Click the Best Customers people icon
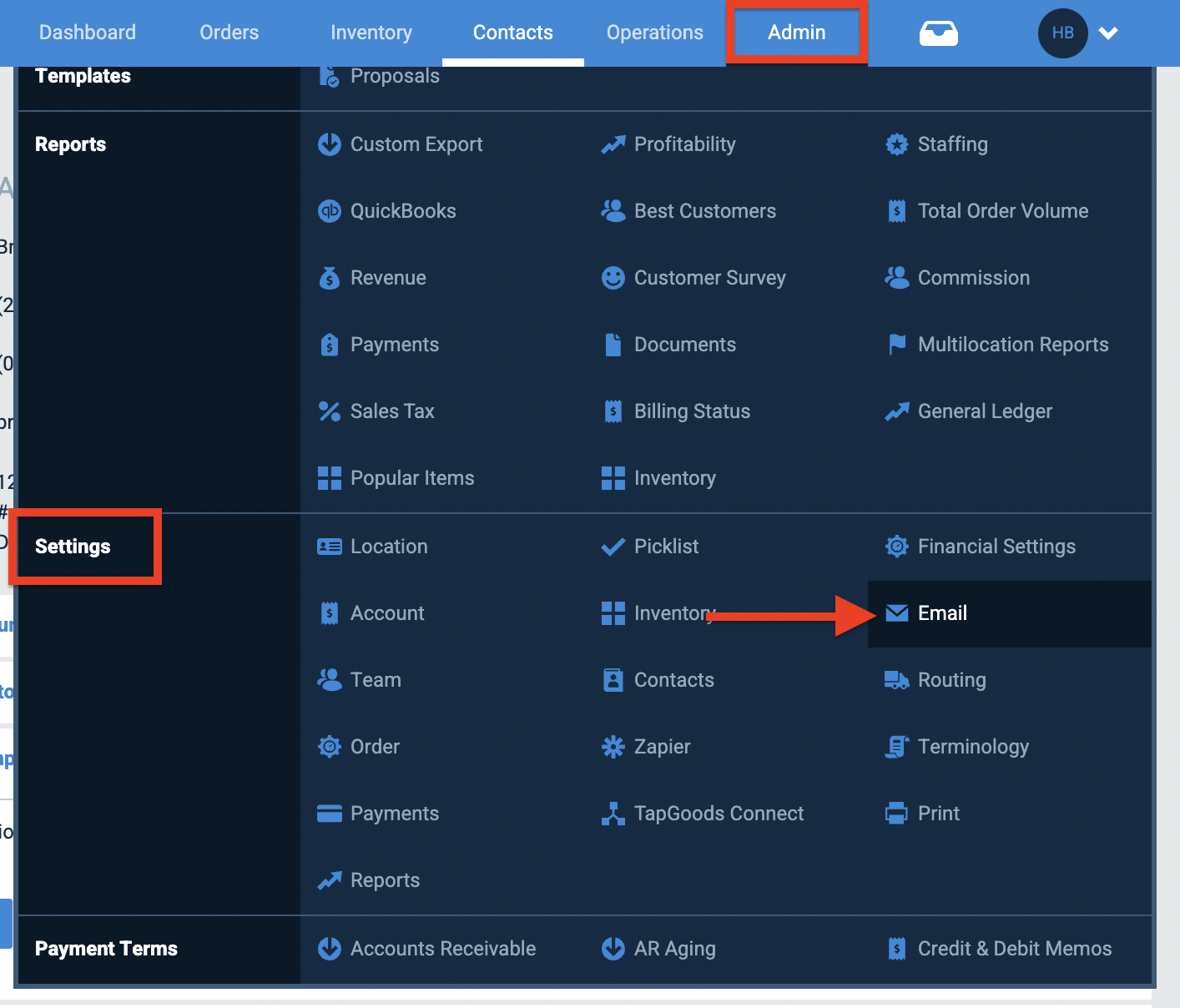The image size is (1180, 1008). 613,211
